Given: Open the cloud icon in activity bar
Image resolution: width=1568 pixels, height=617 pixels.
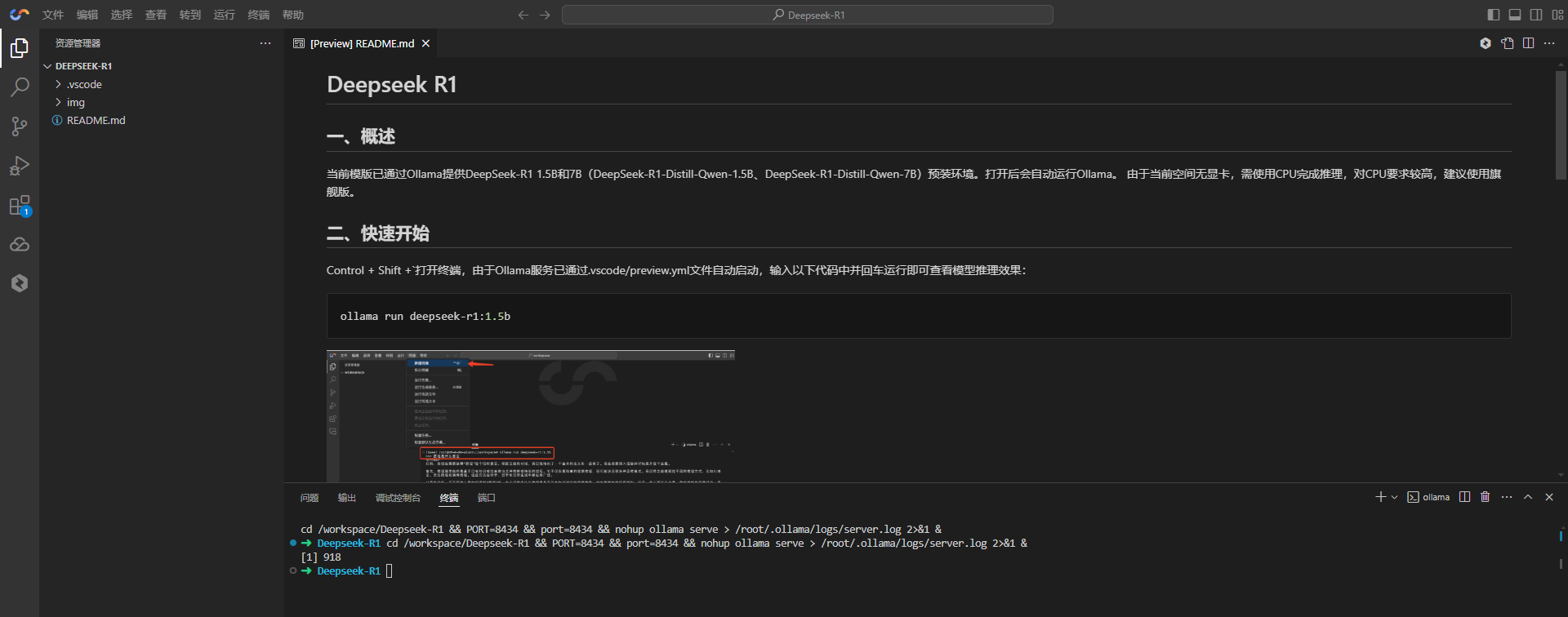Looking at the screenshot, I should click(x=20, y=244).
